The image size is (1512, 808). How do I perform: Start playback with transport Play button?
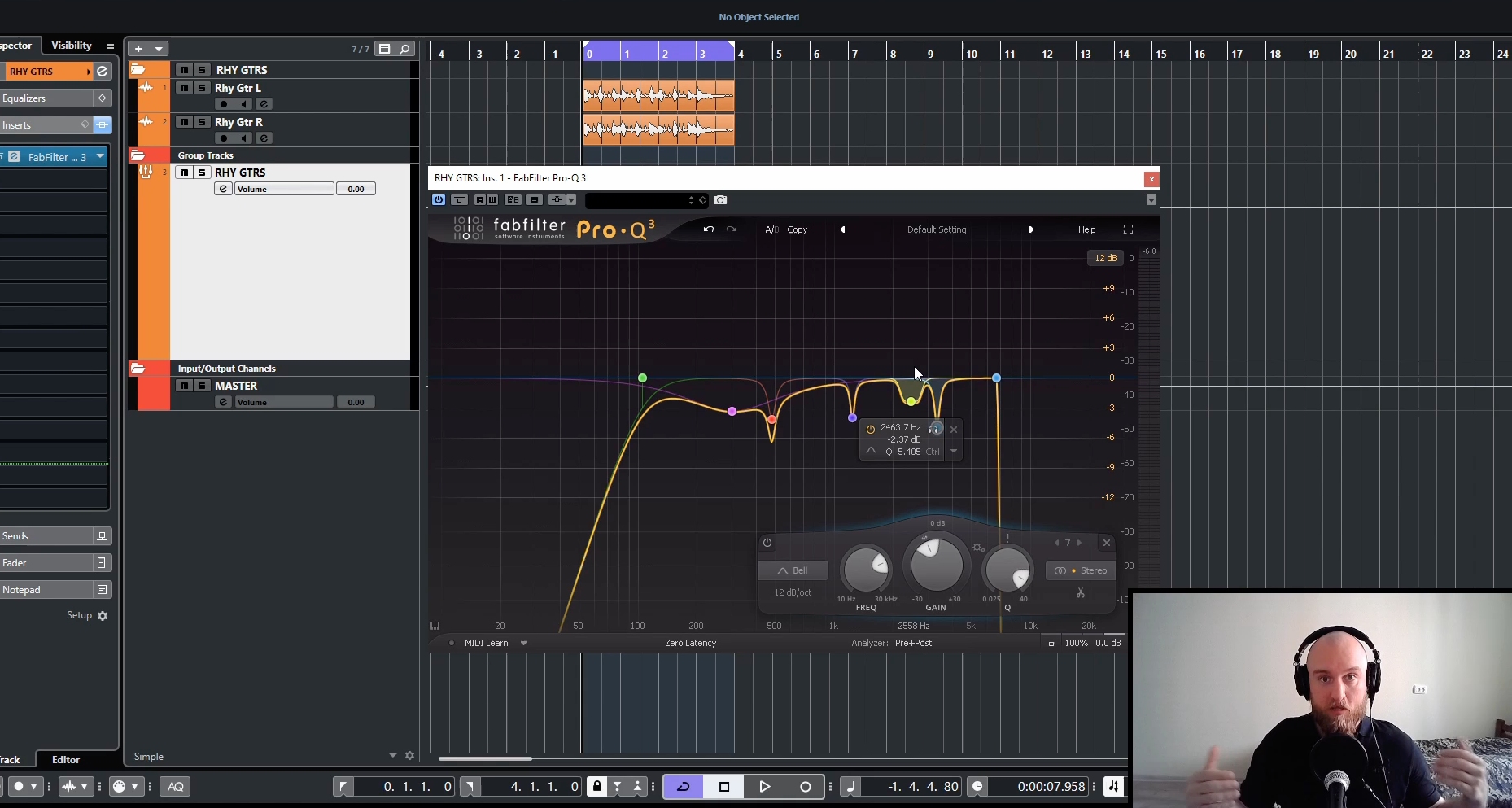764,786
